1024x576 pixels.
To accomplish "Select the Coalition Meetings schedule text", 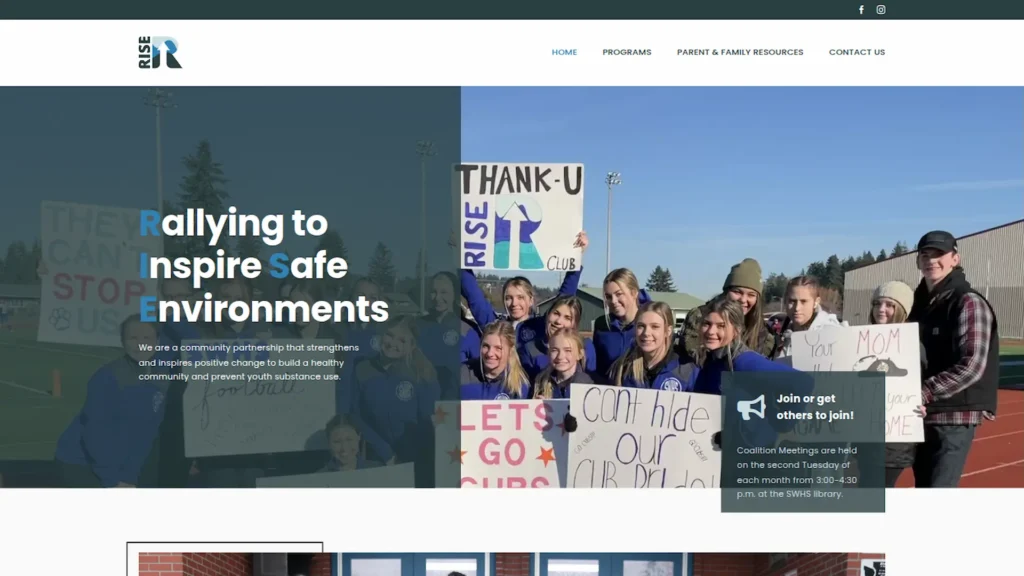I will [797, 472].
